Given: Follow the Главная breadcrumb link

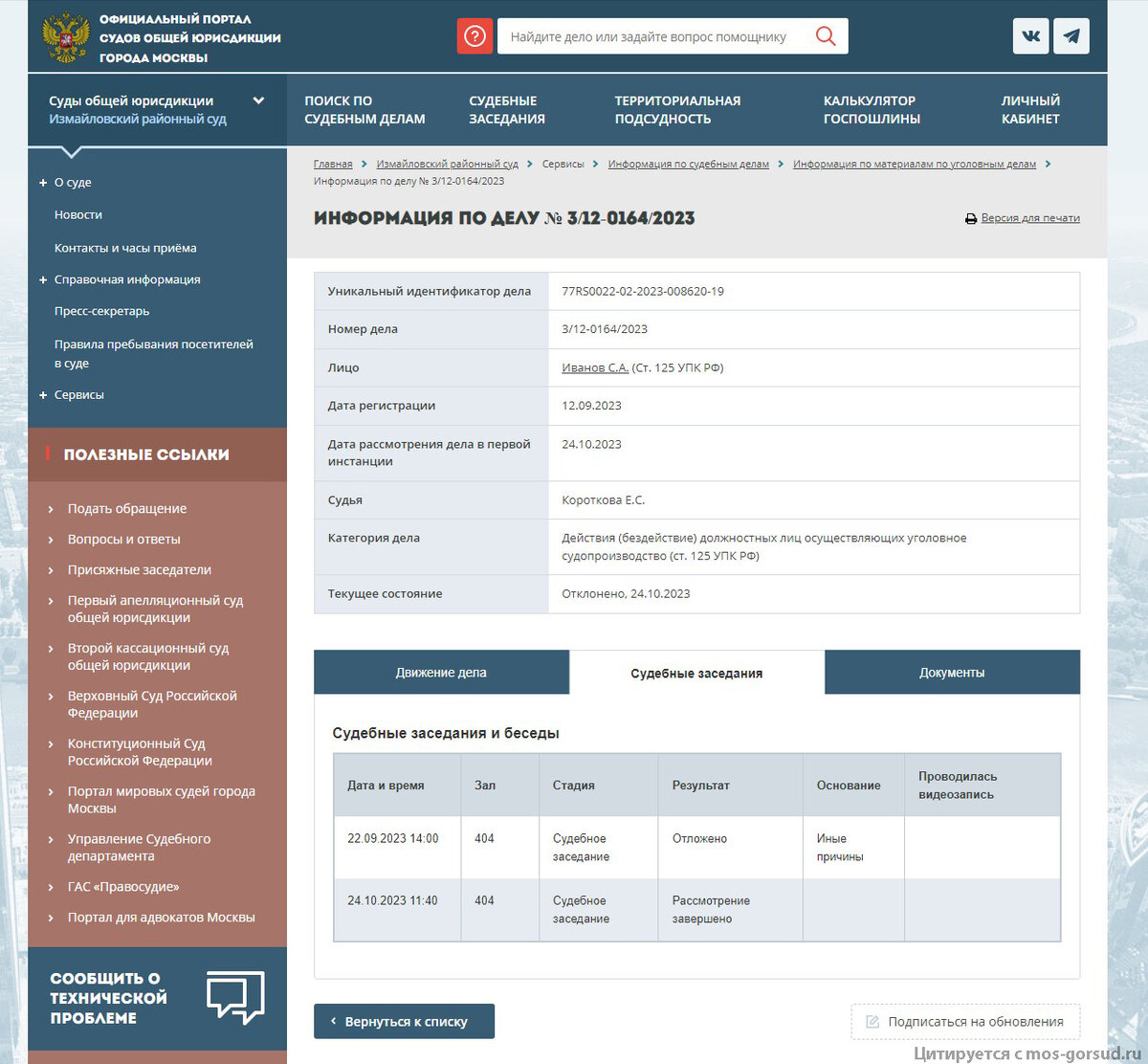Looking at the screenshot, I should click(333, 164).
